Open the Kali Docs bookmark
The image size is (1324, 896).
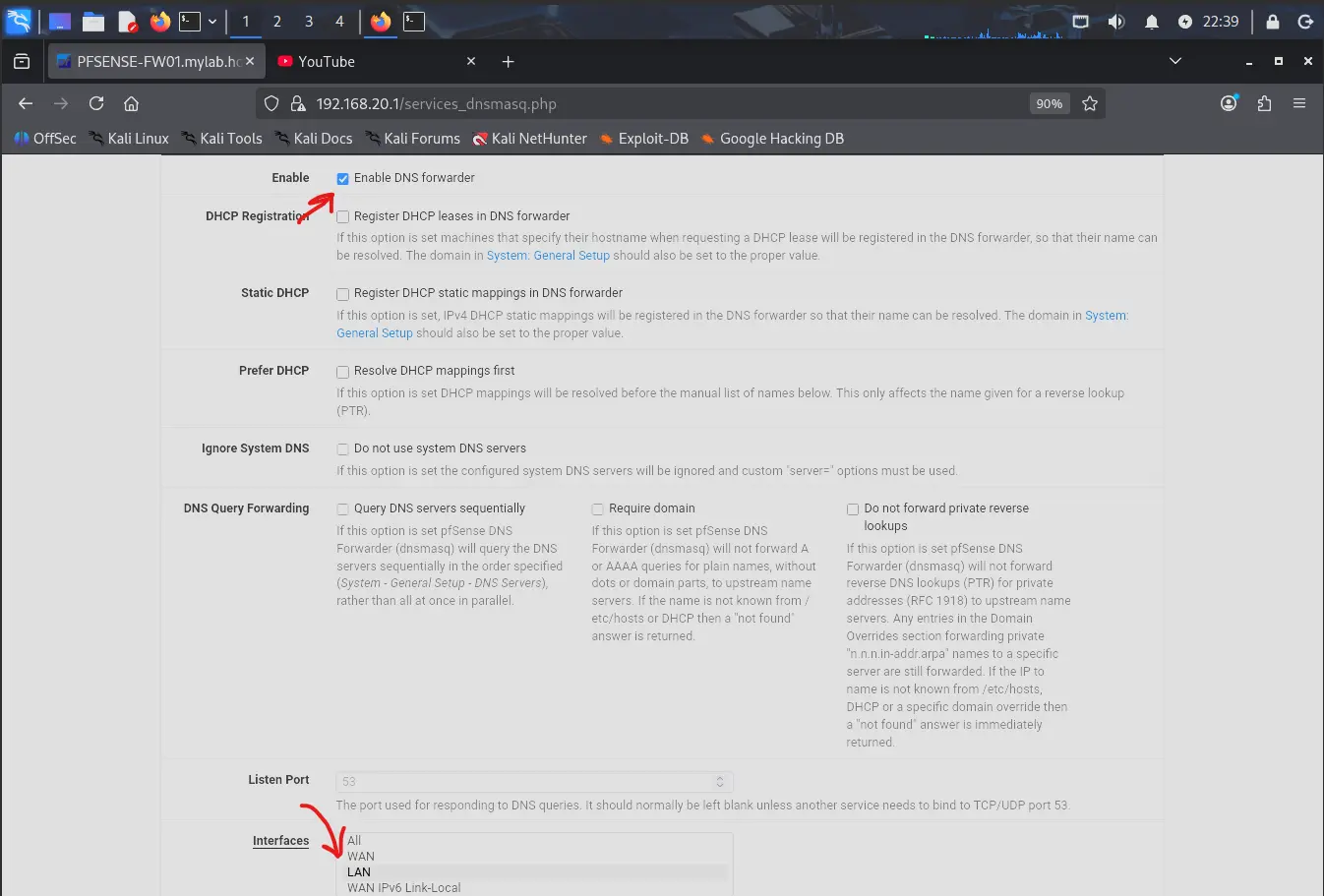point(314,139)
